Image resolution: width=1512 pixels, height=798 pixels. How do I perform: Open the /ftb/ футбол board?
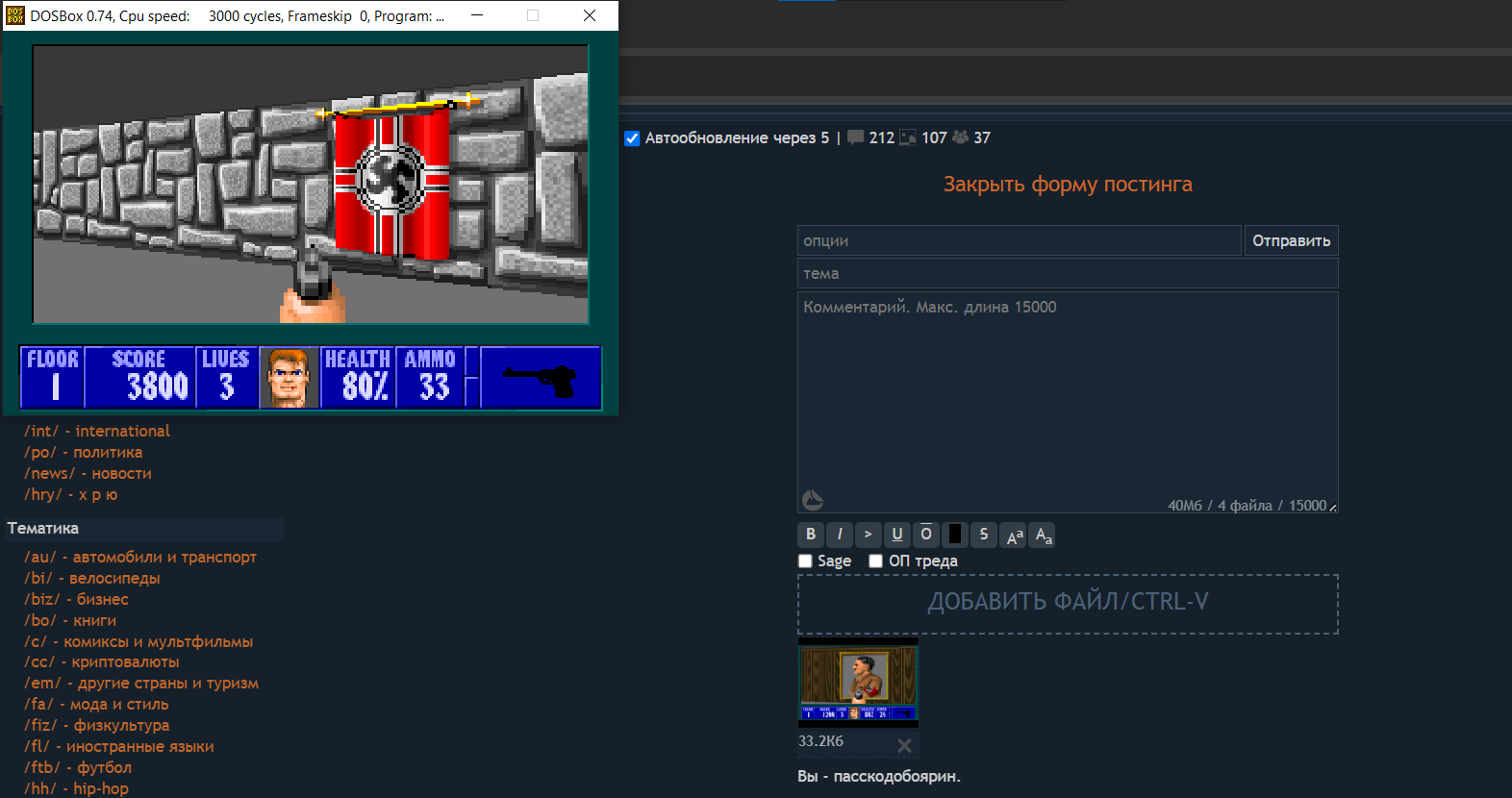pos(78,767)
